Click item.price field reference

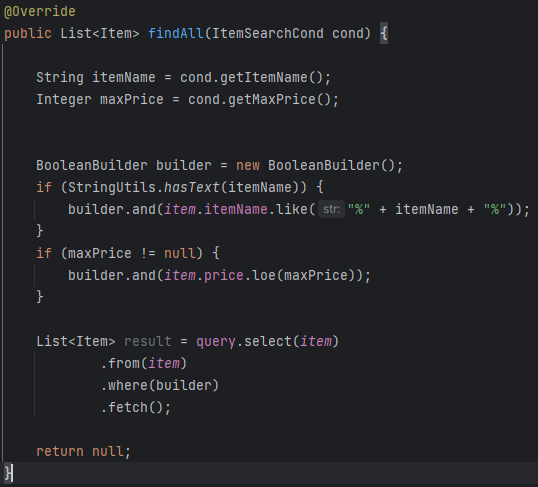[x=204, y=275]
